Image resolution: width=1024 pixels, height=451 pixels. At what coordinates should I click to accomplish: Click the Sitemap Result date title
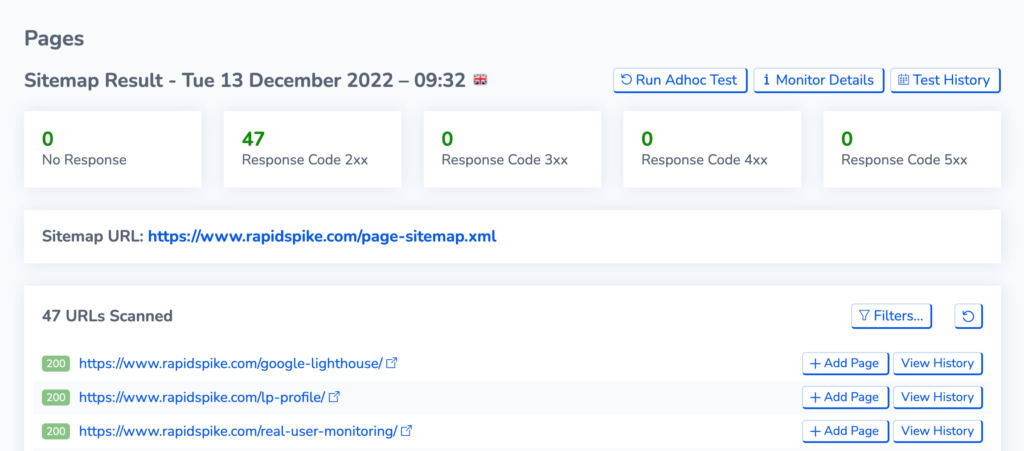point(245,80)
